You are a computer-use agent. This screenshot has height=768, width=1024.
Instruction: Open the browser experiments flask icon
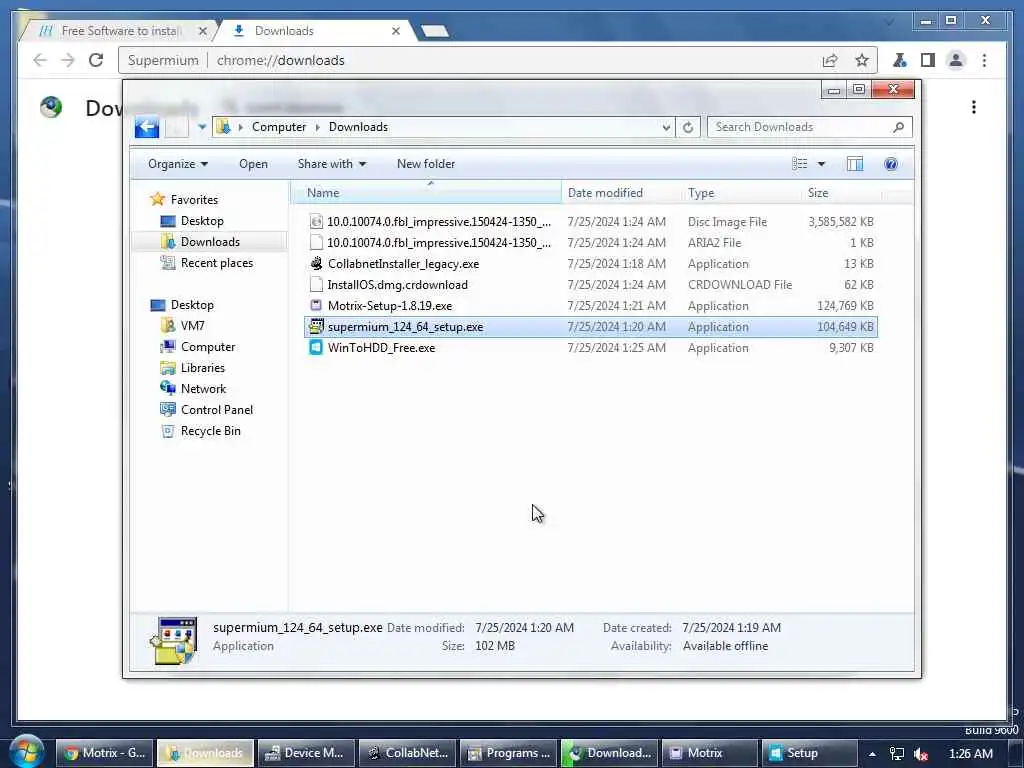[x=899, y=60]
